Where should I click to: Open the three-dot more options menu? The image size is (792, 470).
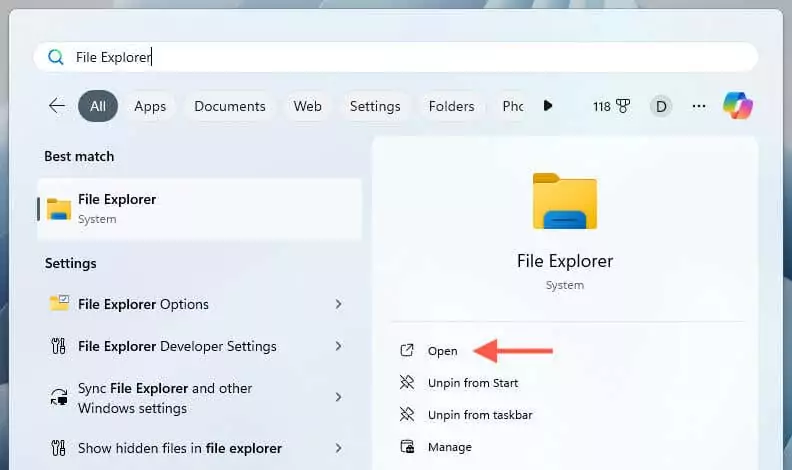pos(699,106)
